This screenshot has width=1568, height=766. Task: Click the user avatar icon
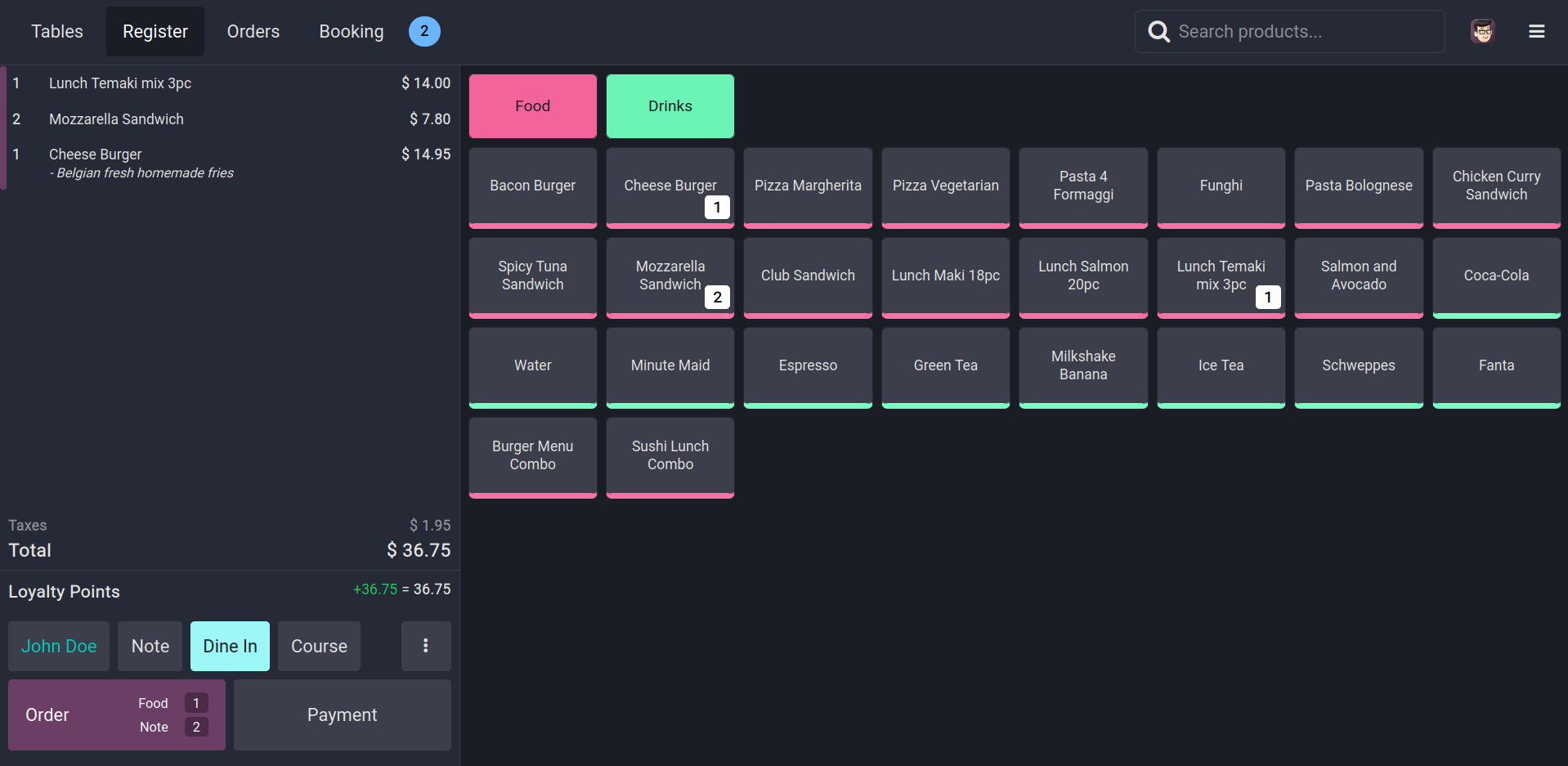(x=1482, y=31)
